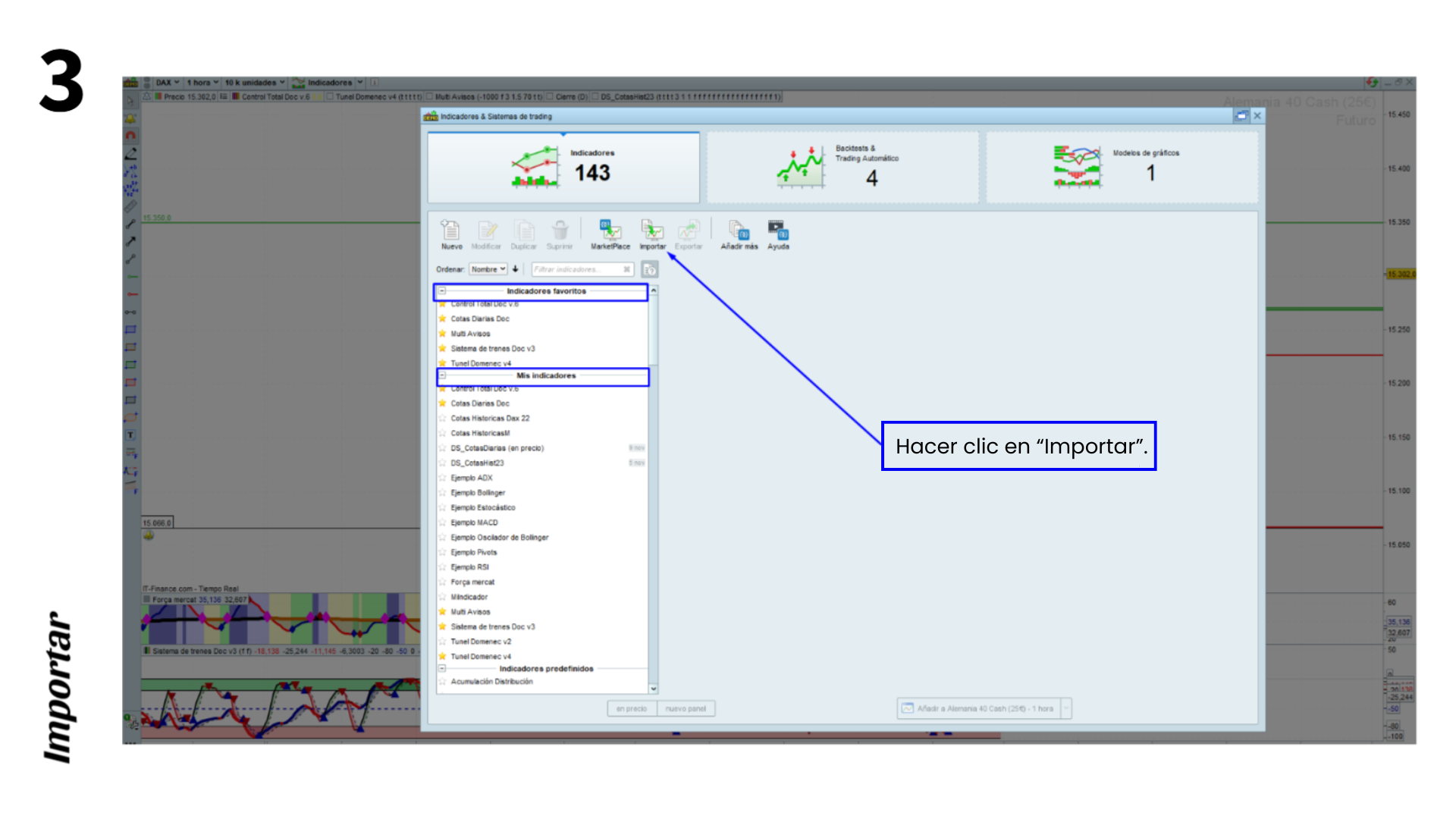The image size is (1456, 819).
Task: Click the color swatch next to Control Total Doc v.6
Action: point(235,97)
